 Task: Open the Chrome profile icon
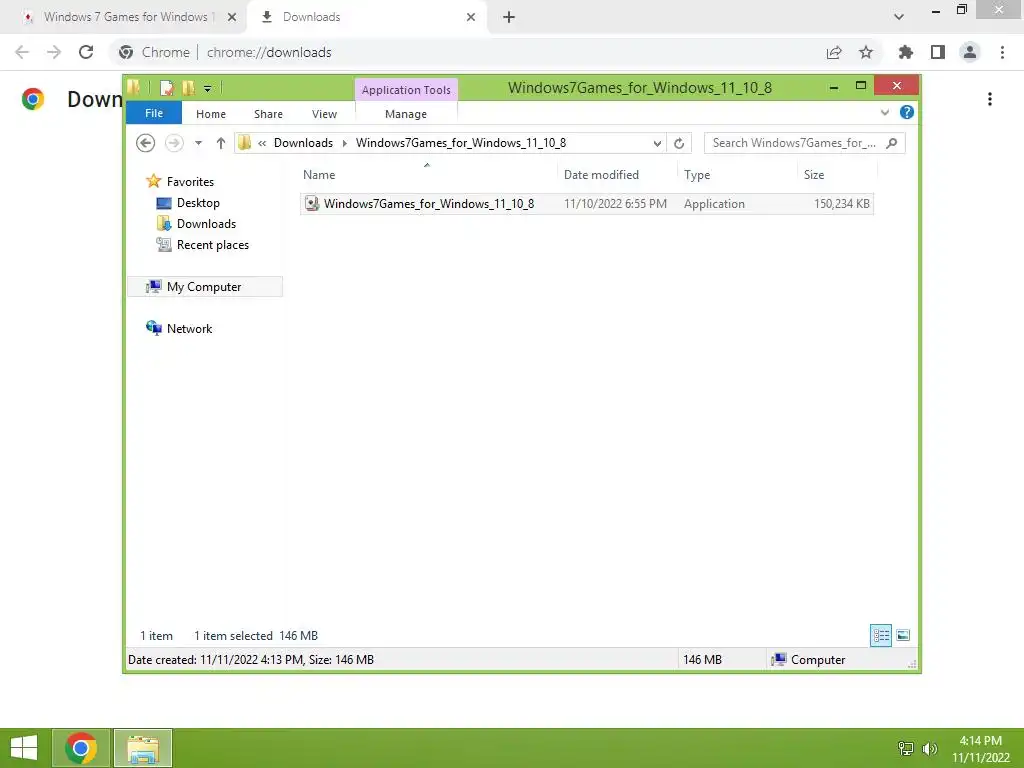(970, 52)
